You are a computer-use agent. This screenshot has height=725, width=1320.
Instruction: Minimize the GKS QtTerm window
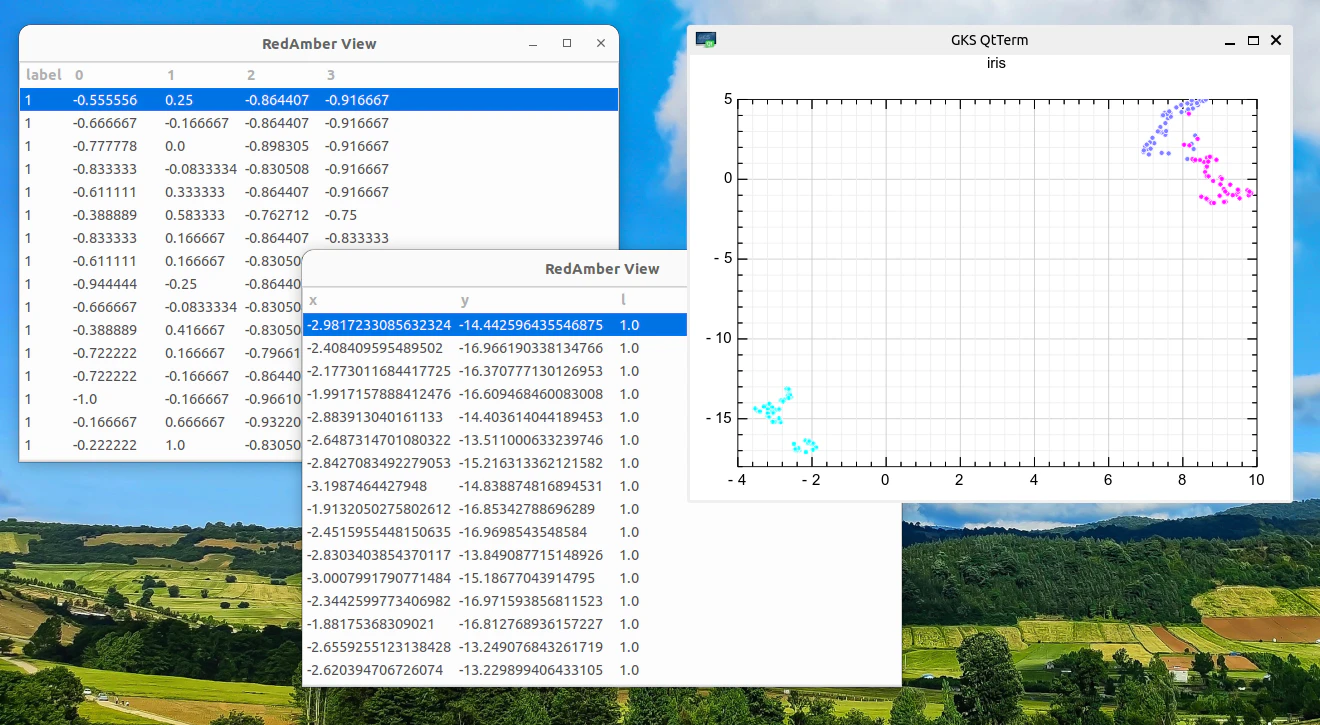point(1231,41)
